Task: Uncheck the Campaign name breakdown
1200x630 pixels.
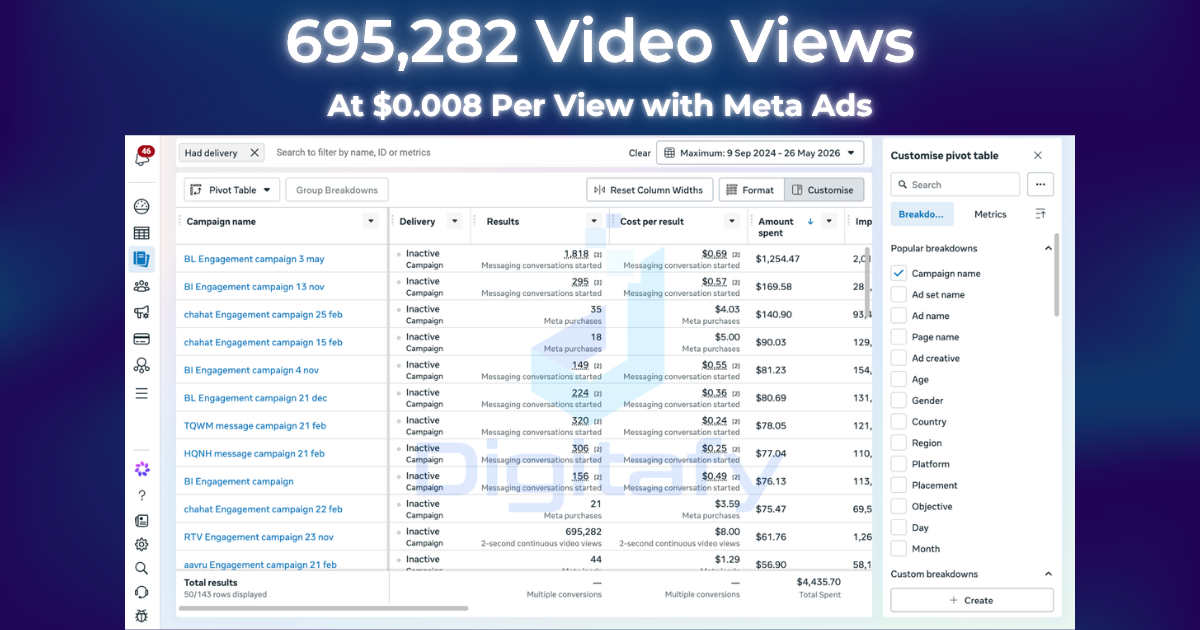Action: click(x=898, y=273)
